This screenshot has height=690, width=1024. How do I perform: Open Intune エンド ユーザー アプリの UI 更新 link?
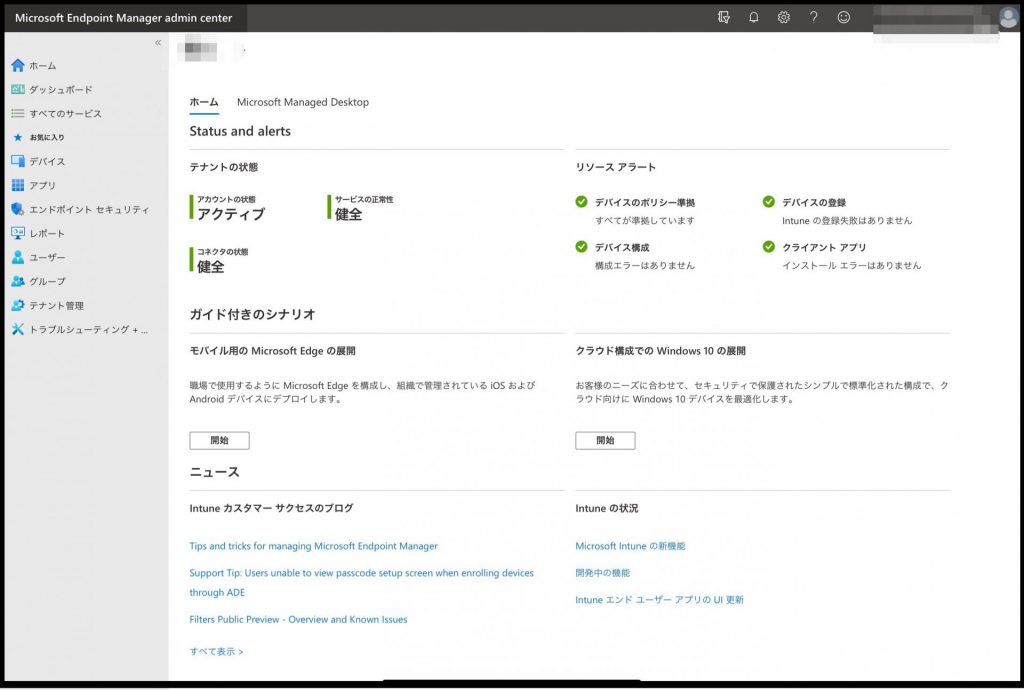(660, 599)
